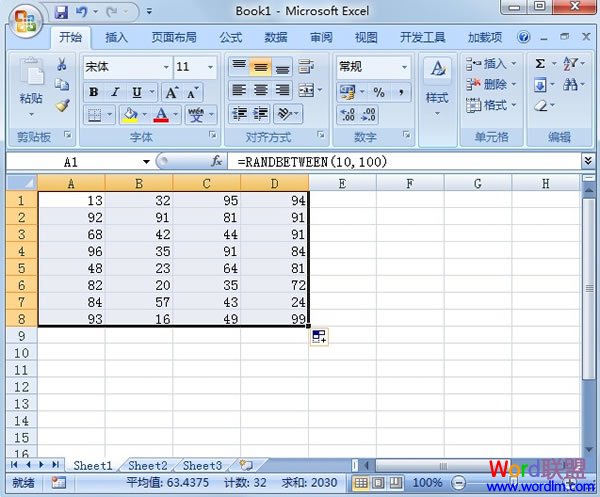Increase font size with grow font icon
The height and width of the screenshot is (497, 600).
click(171, 92)
